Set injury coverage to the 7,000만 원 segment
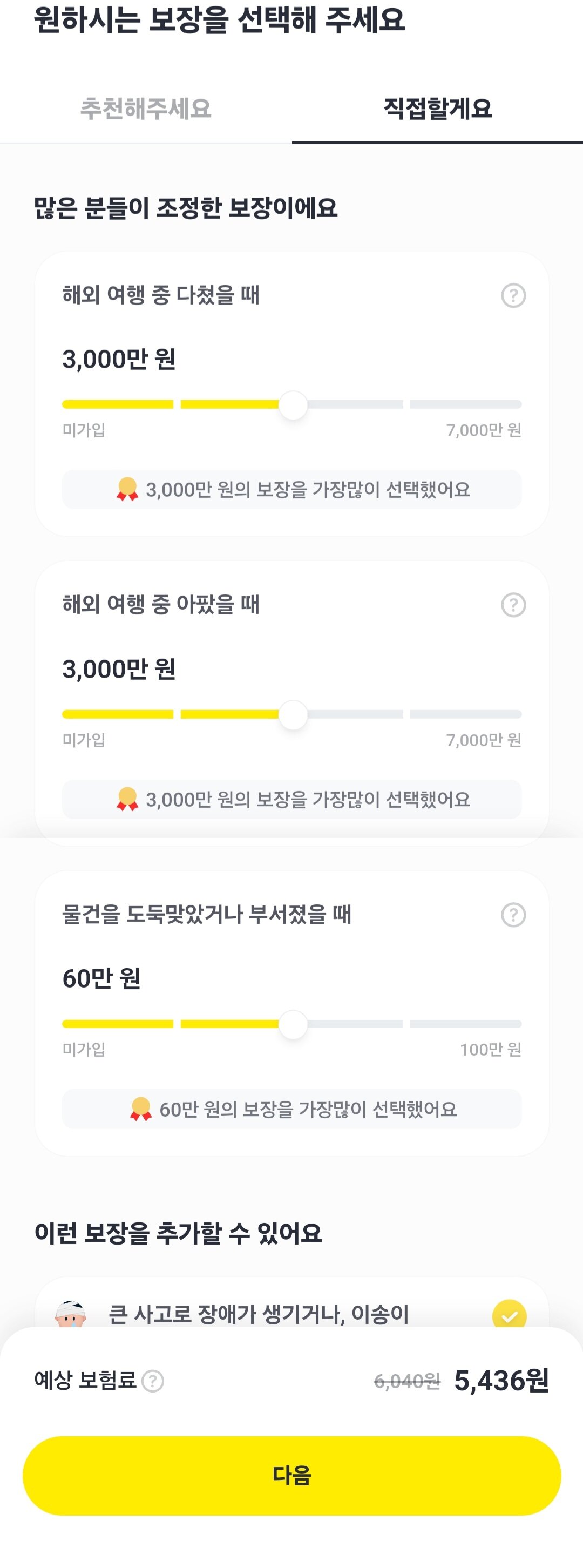This screenshot has height=1568, width=583. coord(466,404)
